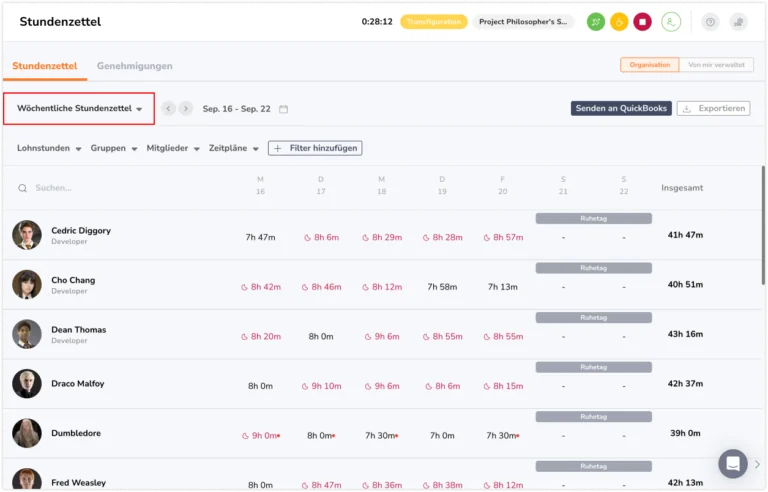Click the search magnifier icon
Image resolution: width=768 pixels, height=492 pixels.
(x=23, y=188)
